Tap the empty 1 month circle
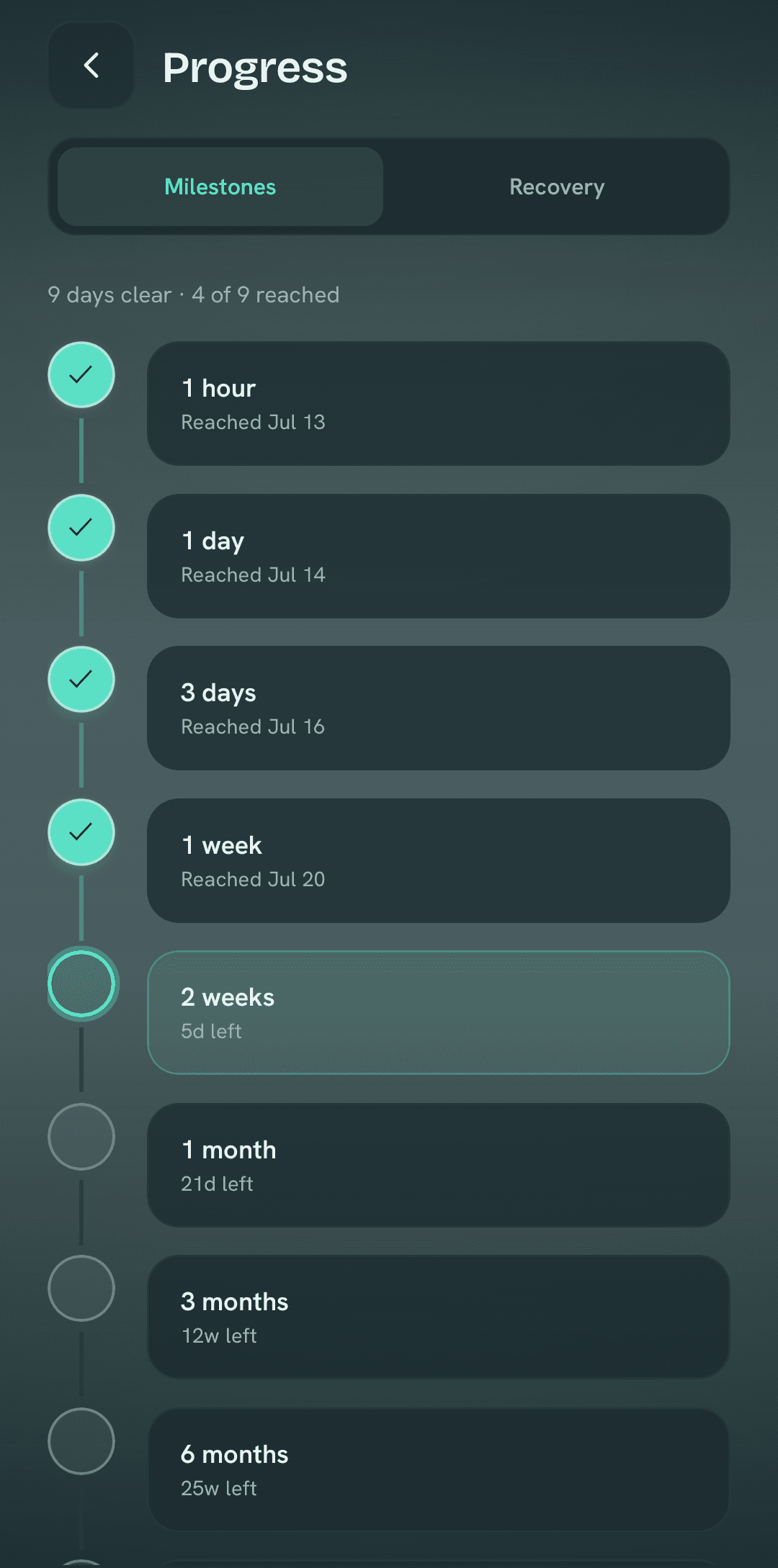778x1568 pixels. pos(81,1136)
